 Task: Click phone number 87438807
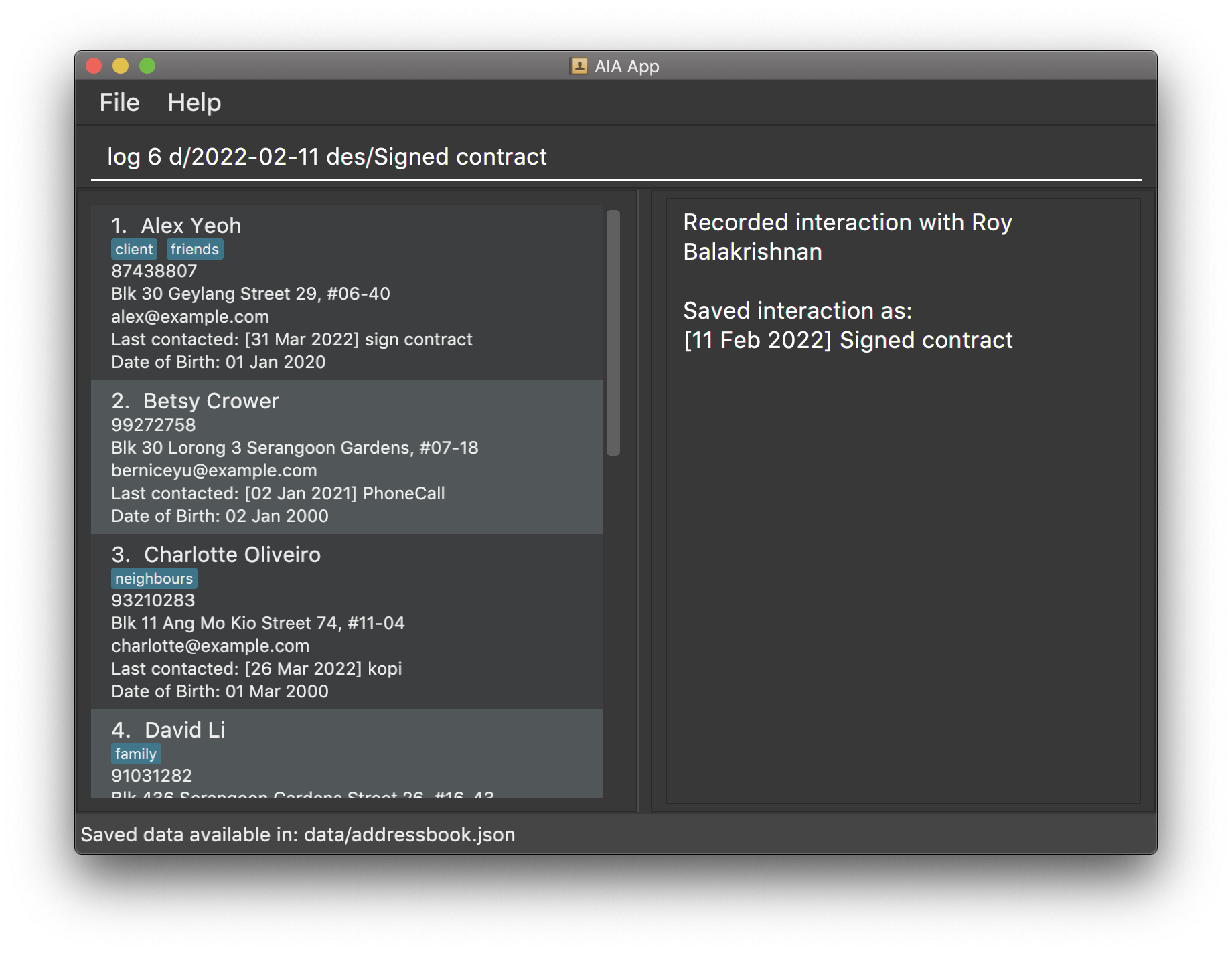[x=154, y=271]
